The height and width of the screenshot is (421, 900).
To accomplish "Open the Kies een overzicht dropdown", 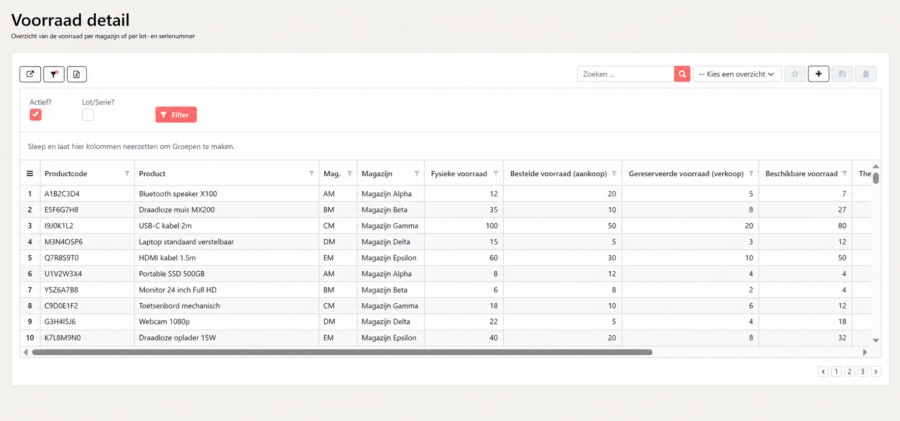I will tap(737, 74).
